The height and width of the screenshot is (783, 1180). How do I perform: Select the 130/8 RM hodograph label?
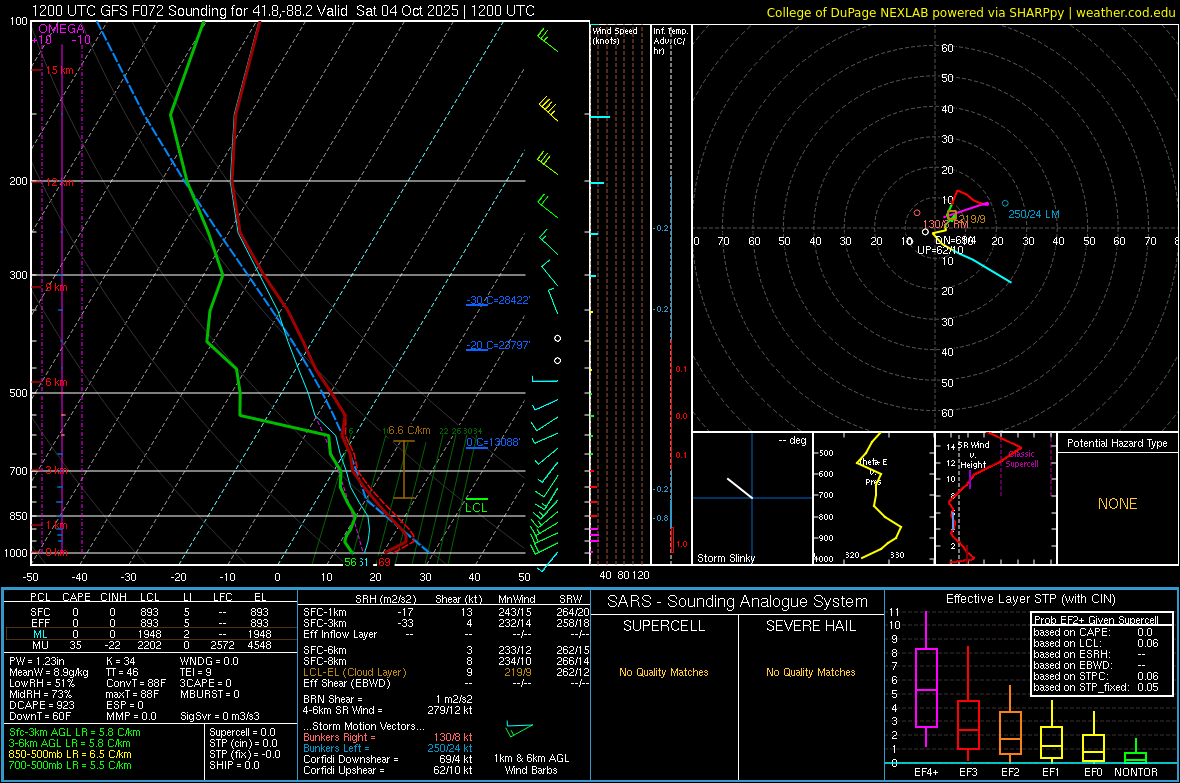click(x=945, y=224)
